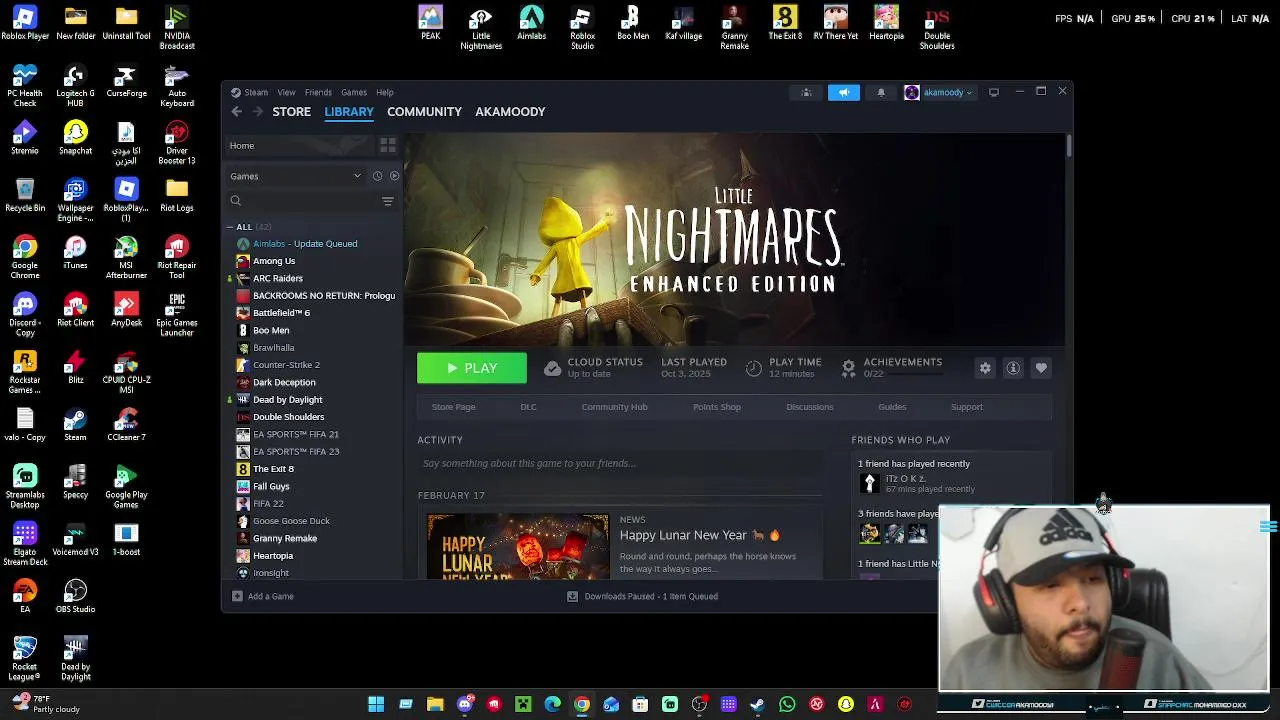Open Happy Lunar New Year thumbnail
Viewport: 1280px width, 720px height.
coord(518,546)
